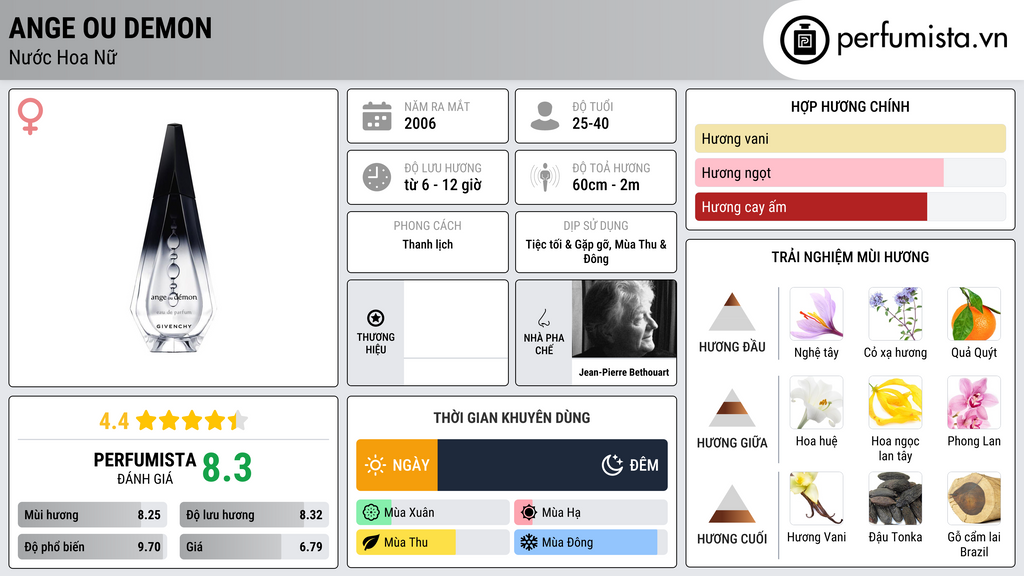Image resolution: width=1024 pixels, height=576 pixels.
Task: Click the Mùa Xuân season bar
Action: tap(433, 513)
